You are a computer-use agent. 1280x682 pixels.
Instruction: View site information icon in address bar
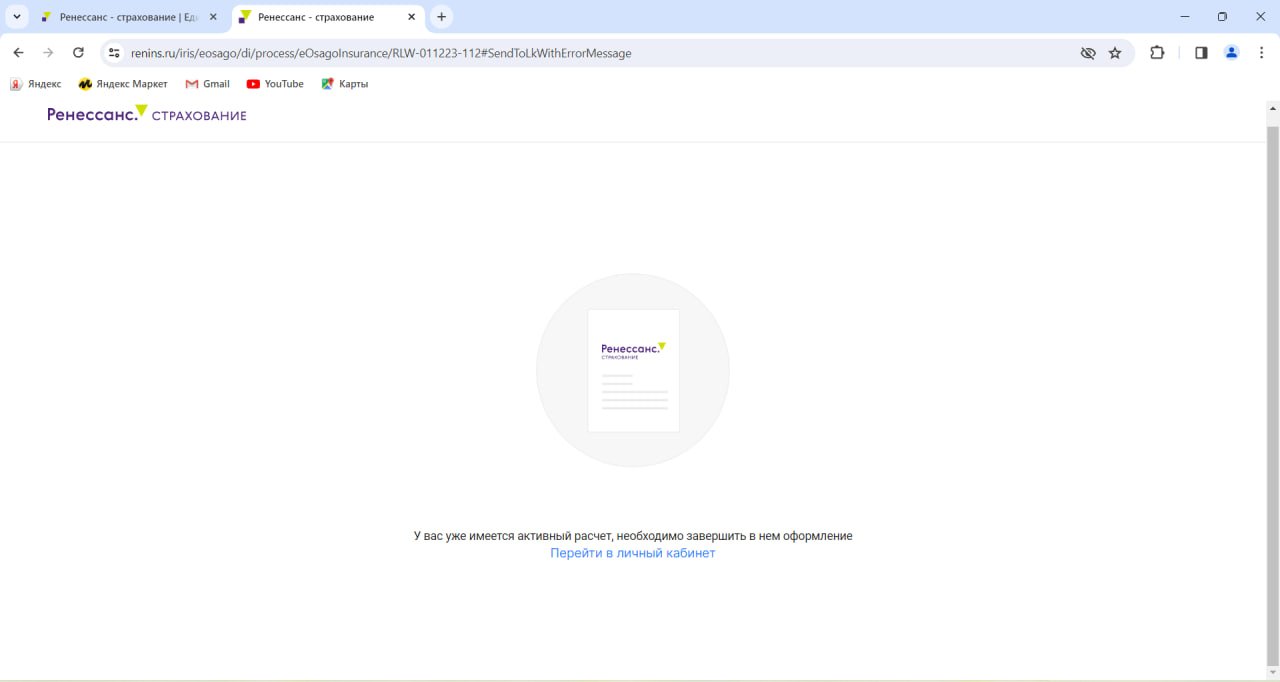pyautogui.click(x=114, y=53)
